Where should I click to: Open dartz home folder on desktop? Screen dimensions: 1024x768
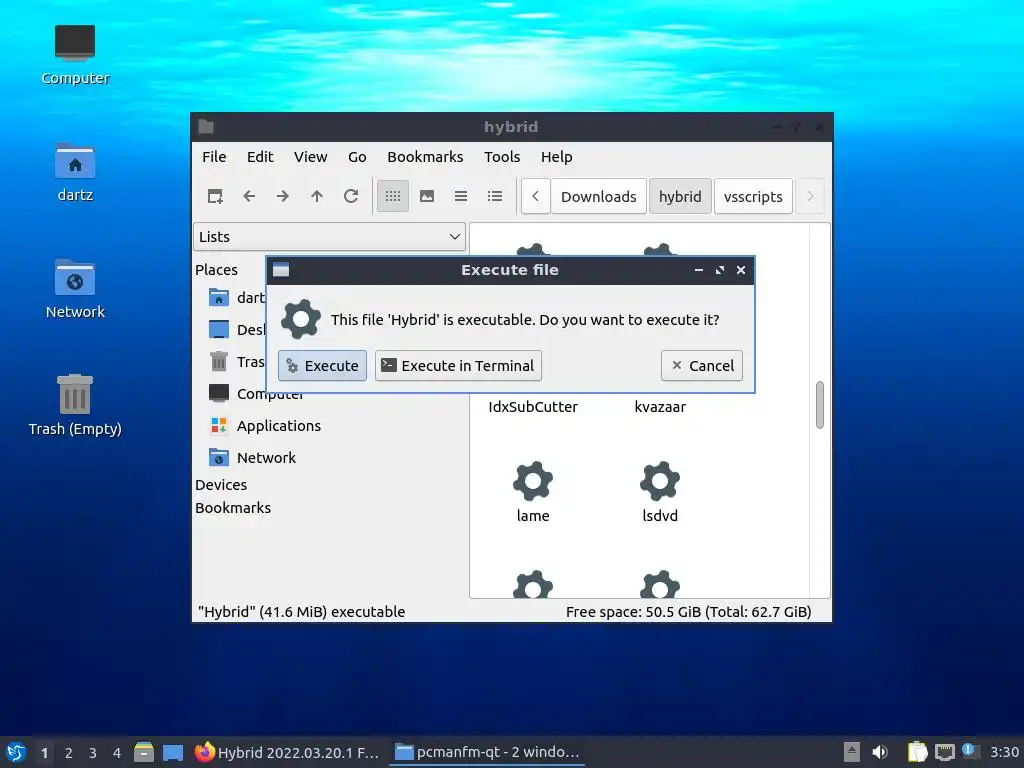(x=75, y=172)
